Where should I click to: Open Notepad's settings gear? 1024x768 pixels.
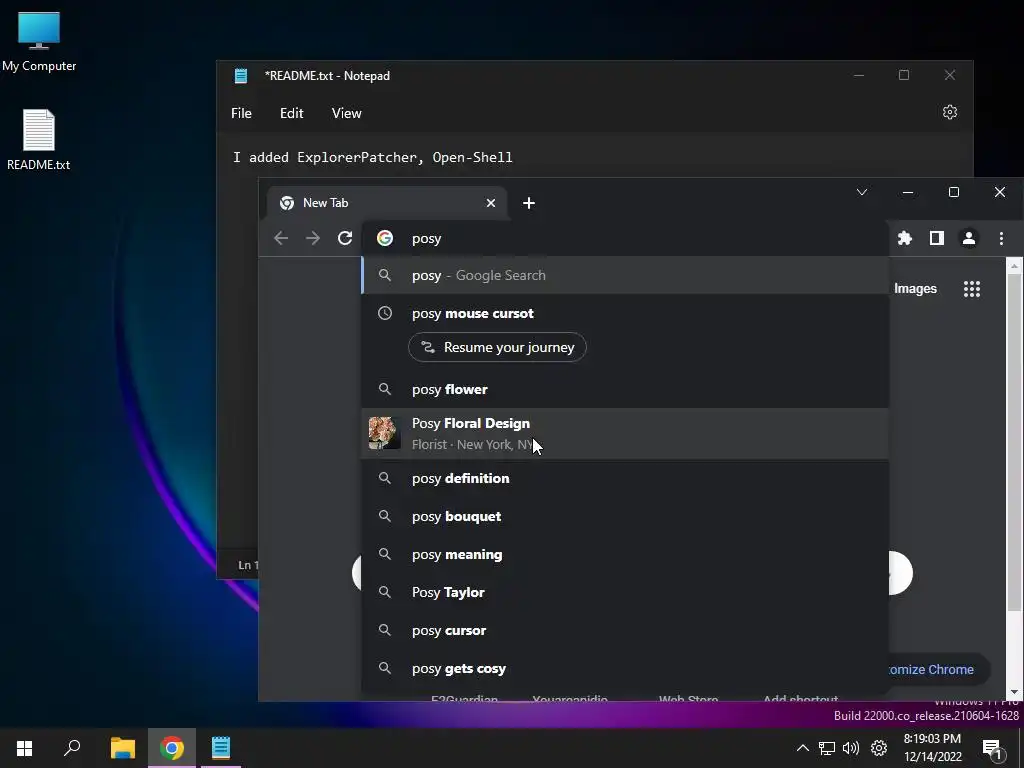click(x=950, y=112)
